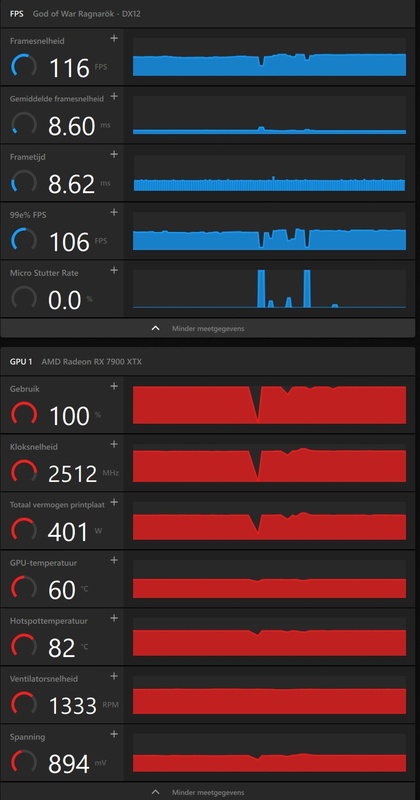
Task: Click the 60 °C temperature value
Action: (62, 590)
